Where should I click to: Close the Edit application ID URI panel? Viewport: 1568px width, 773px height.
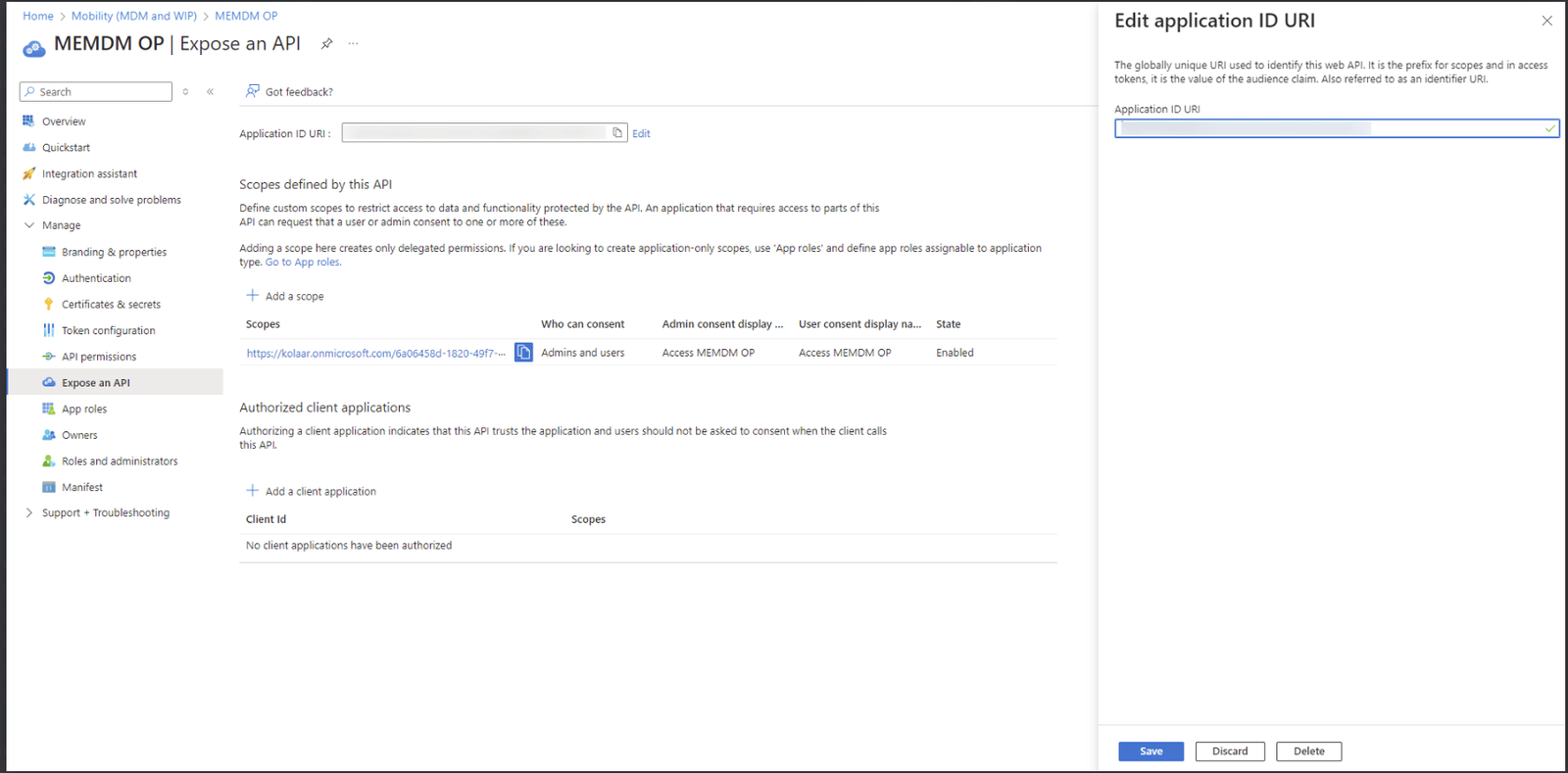[x=1546, y=21]
